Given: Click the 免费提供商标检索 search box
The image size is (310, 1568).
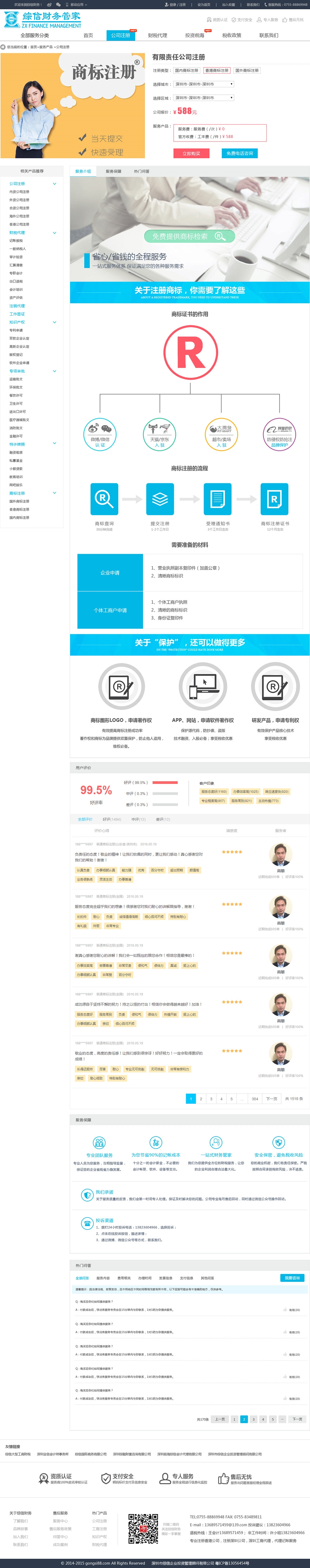Looking at the screenshot, I should tap(189, 236).
